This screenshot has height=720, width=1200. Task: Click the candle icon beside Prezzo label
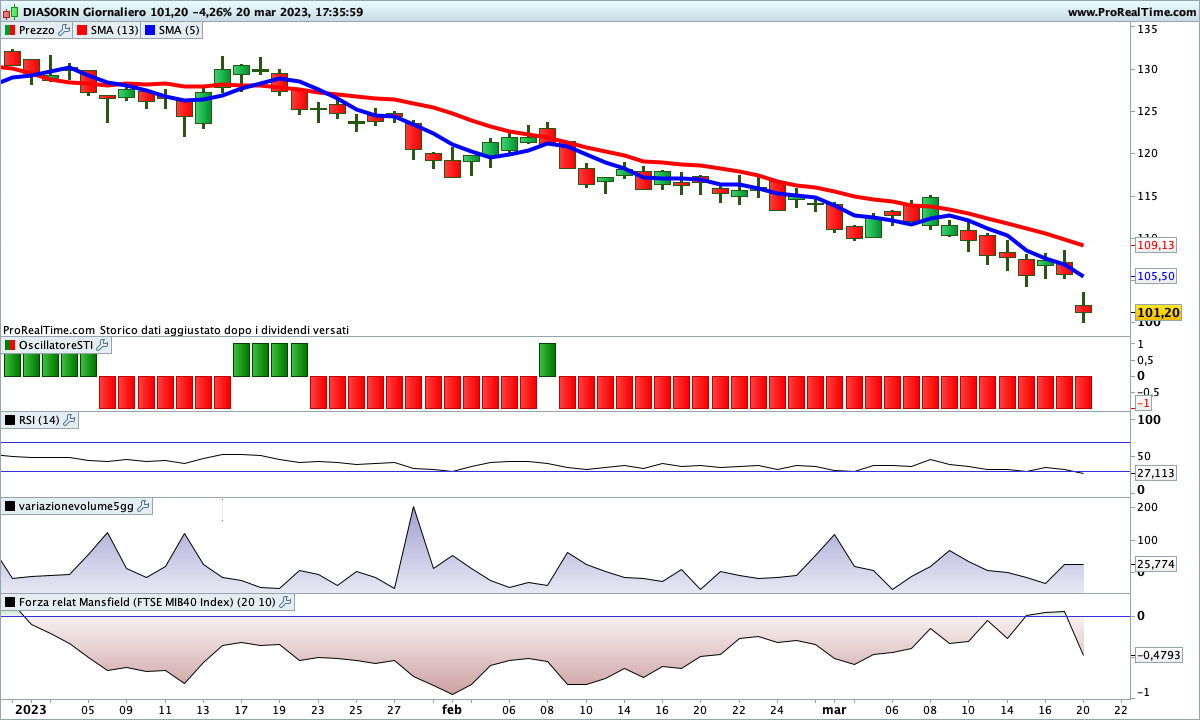10,30
